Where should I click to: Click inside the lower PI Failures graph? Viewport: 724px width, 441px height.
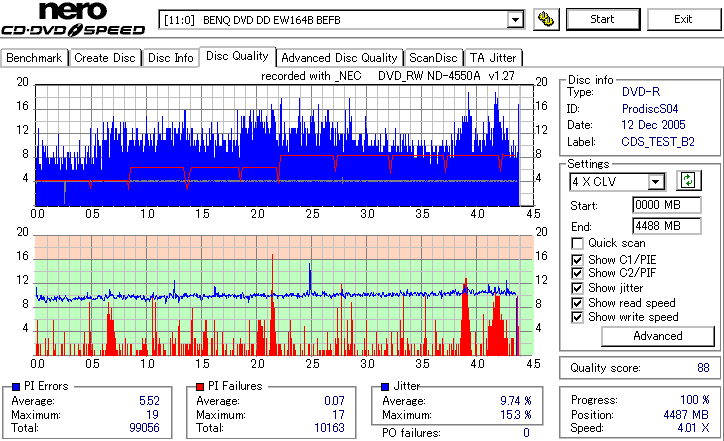click(x=284, y=296)
